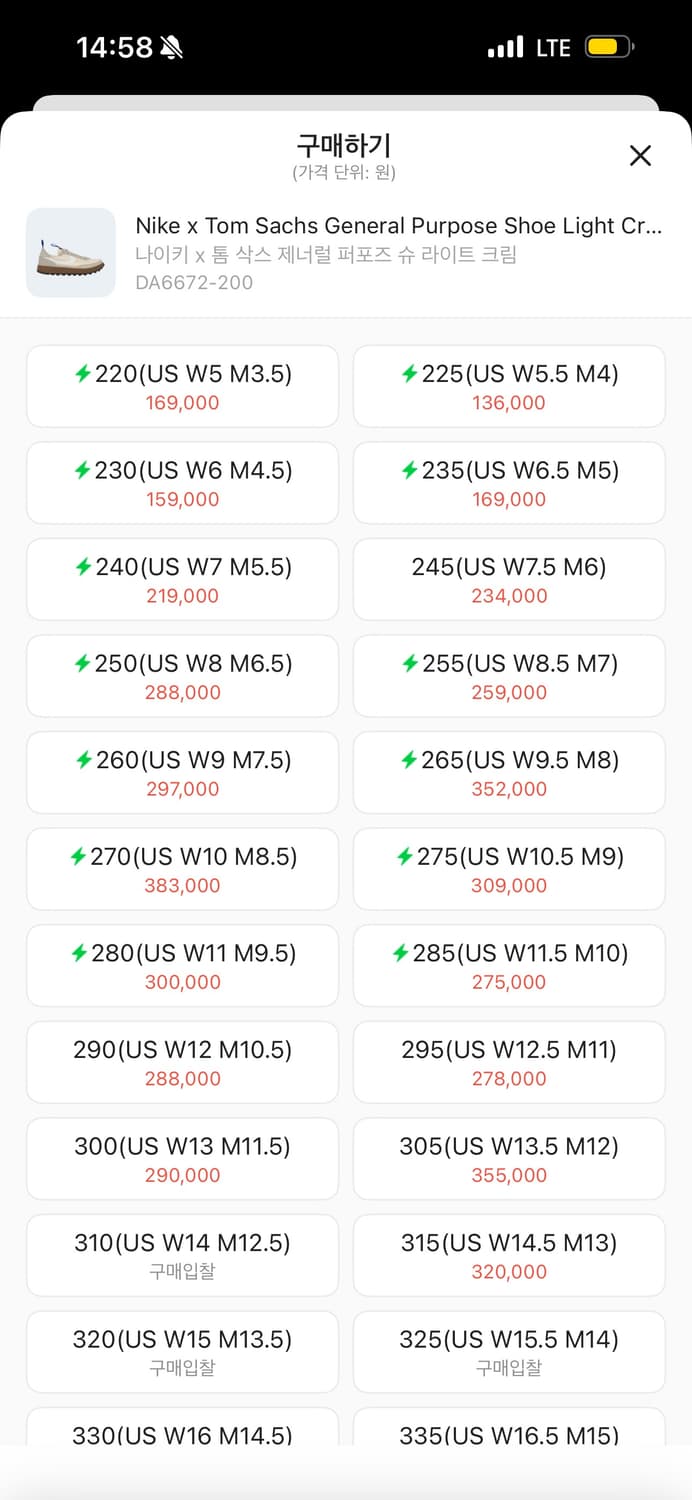This screenshot has width=692, height=1500.
Task: Tap the bolt icon on size 285
Action: pos(401,954)
